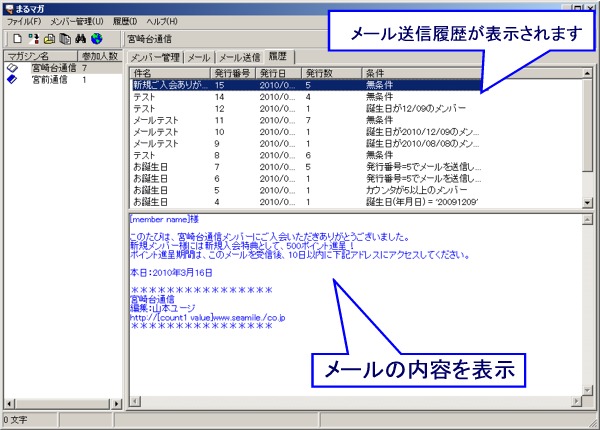Select the 新規ご入会ありが history row
600x430 pixels.
[x=168, y=86]
